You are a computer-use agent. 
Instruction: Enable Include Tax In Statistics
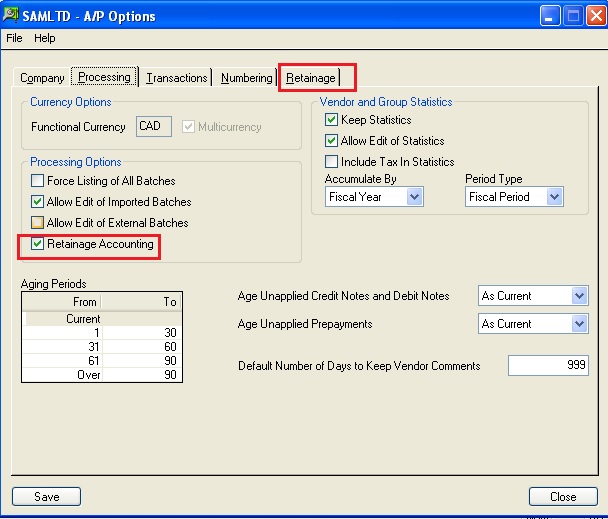tap(331, 161)
